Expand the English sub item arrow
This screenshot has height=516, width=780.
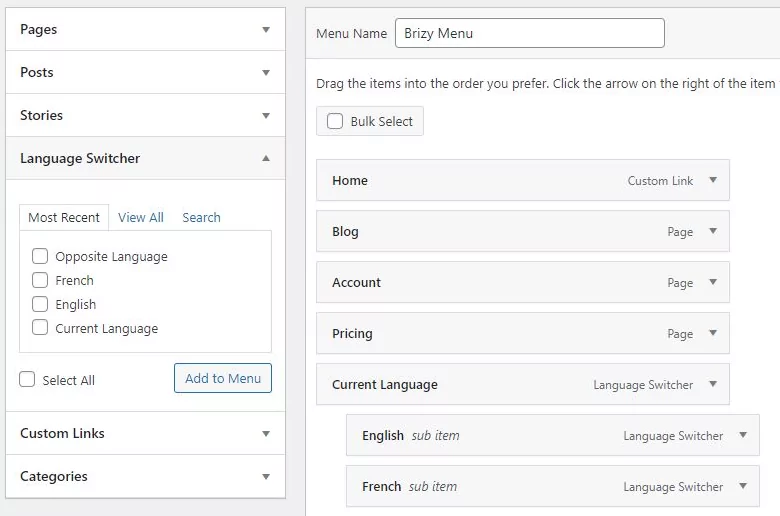tap(743, 435)
